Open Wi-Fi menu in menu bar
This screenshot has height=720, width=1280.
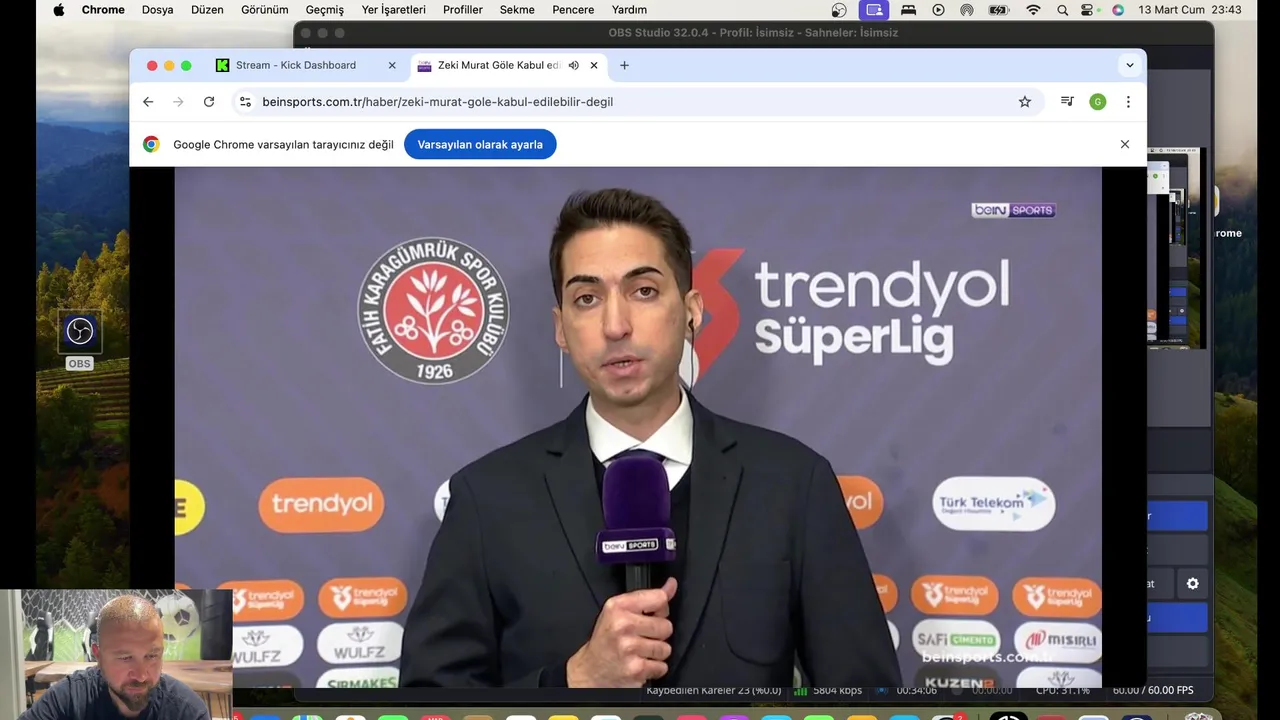tap(1033, 10)
